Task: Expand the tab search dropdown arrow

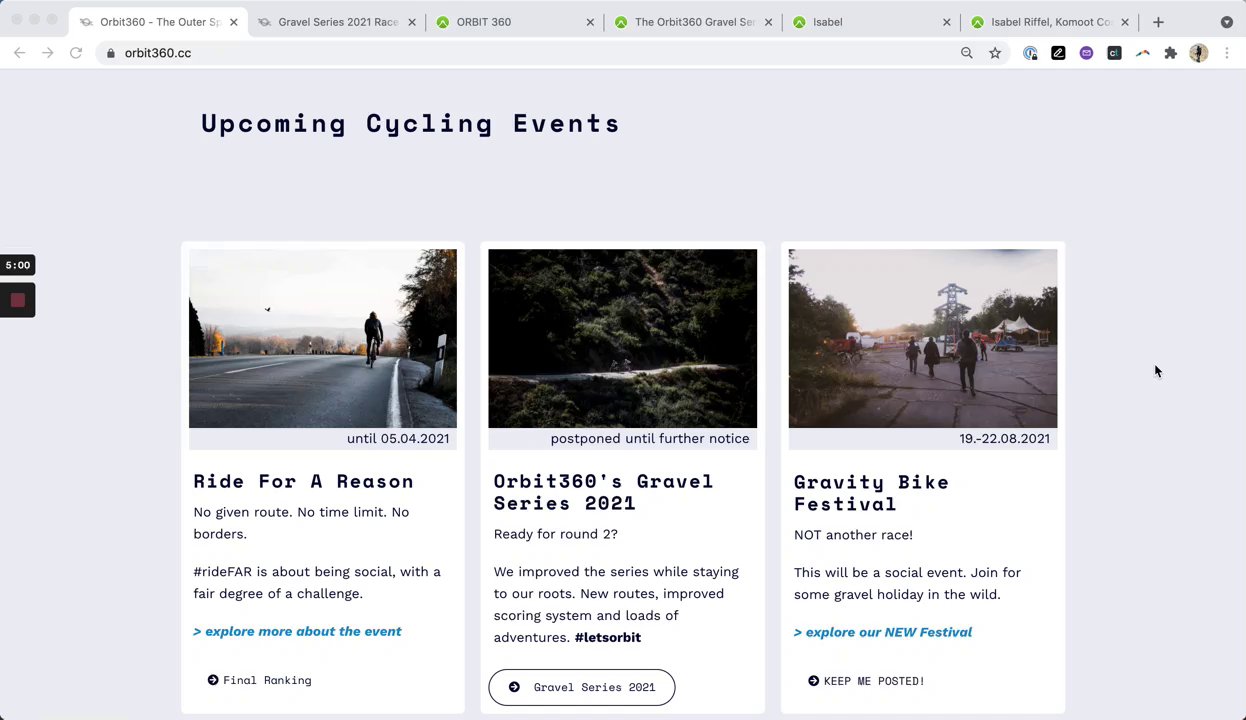Action: [1226, 22]
